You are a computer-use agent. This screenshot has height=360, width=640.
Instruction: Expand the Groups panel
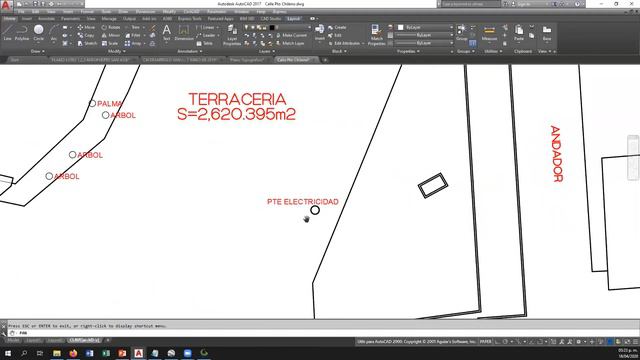(x=466, y=51)
